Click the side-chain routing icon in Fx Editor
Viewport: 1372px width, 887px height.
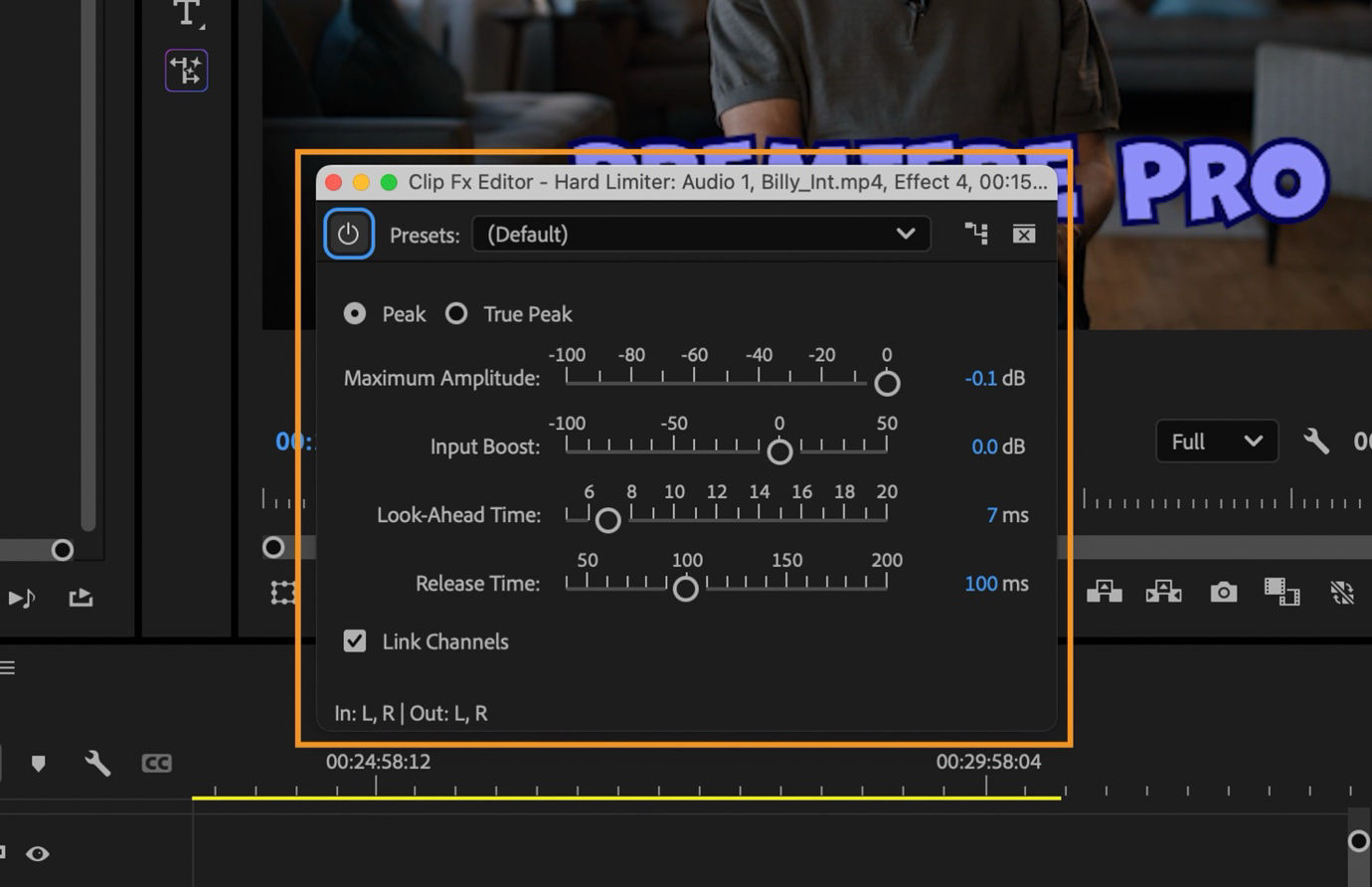pos(976,233)
